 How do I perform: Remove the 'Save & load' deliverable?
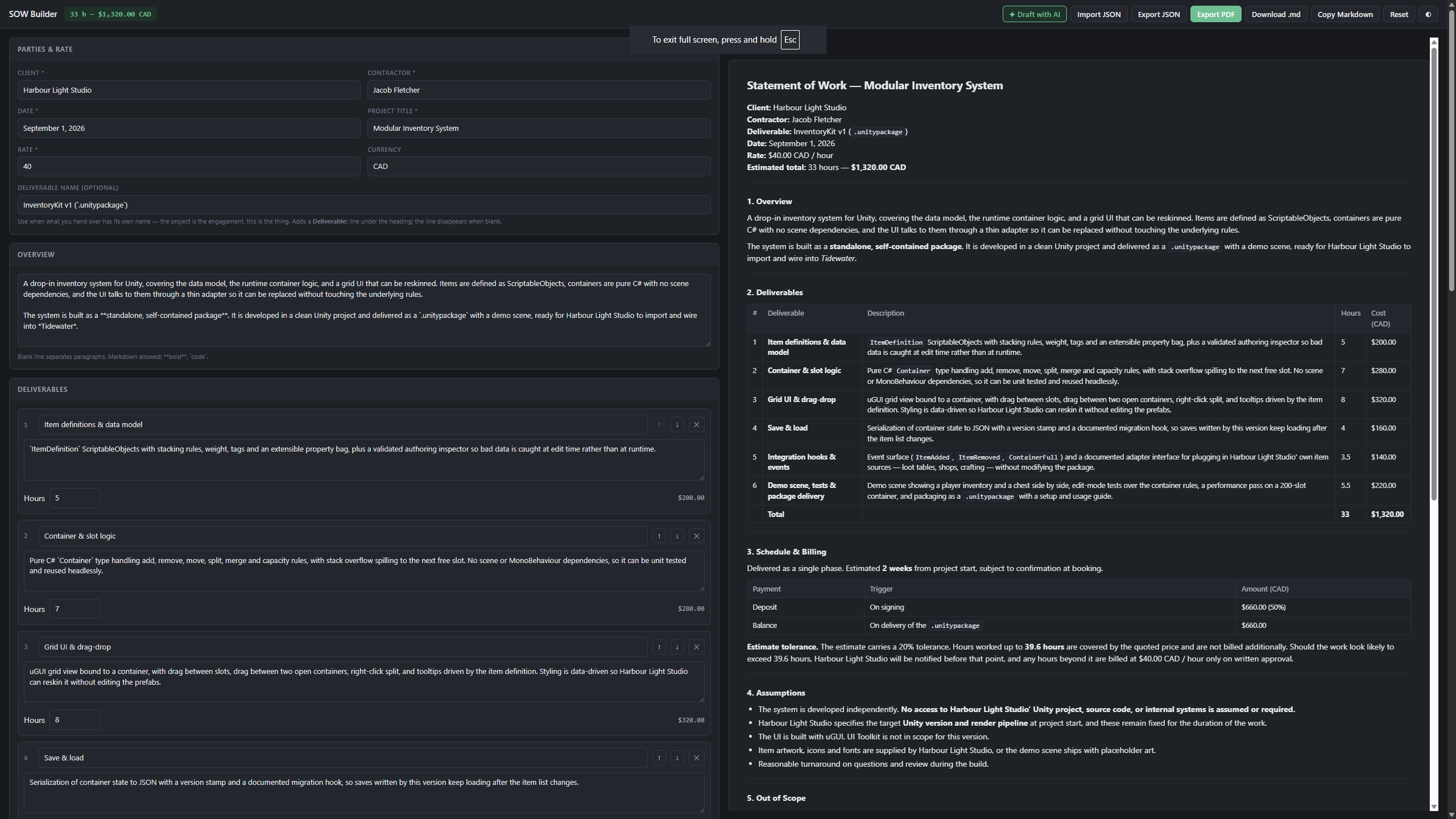click(x=696, y=758)
